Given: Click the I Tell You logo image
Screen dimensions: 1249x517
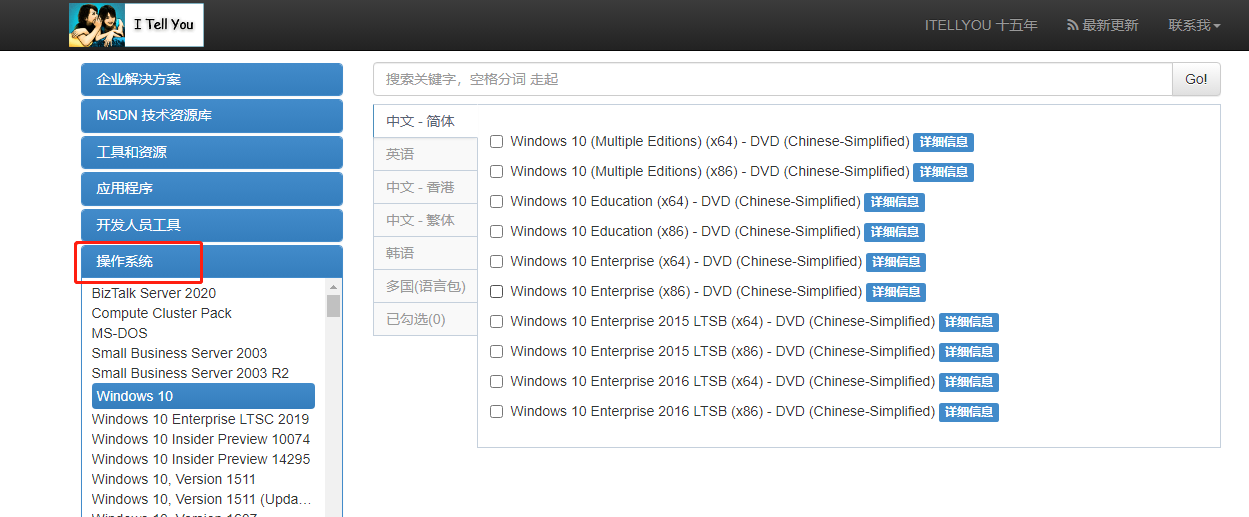Looking at the screenshot, I should pos(136,25).
